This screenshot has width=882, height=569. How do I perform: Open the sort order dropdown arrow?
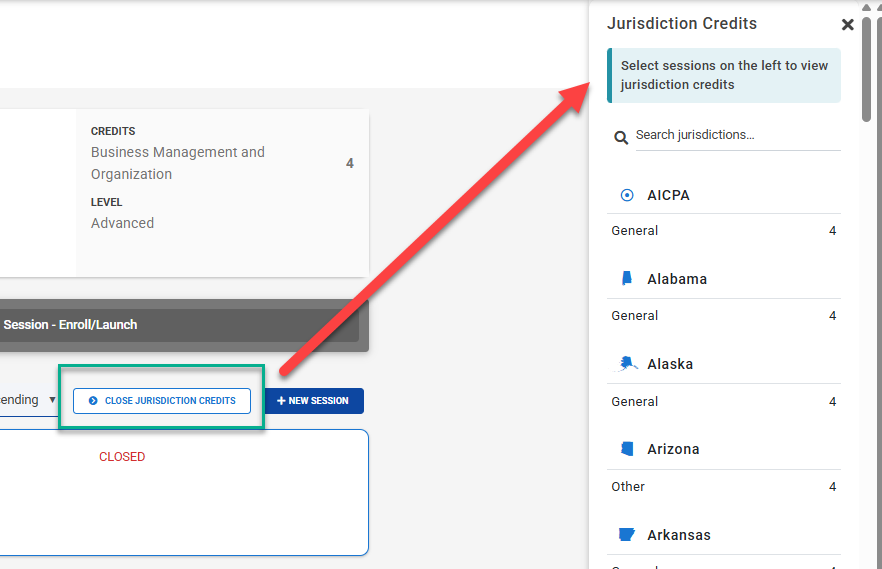pos(52,400)
